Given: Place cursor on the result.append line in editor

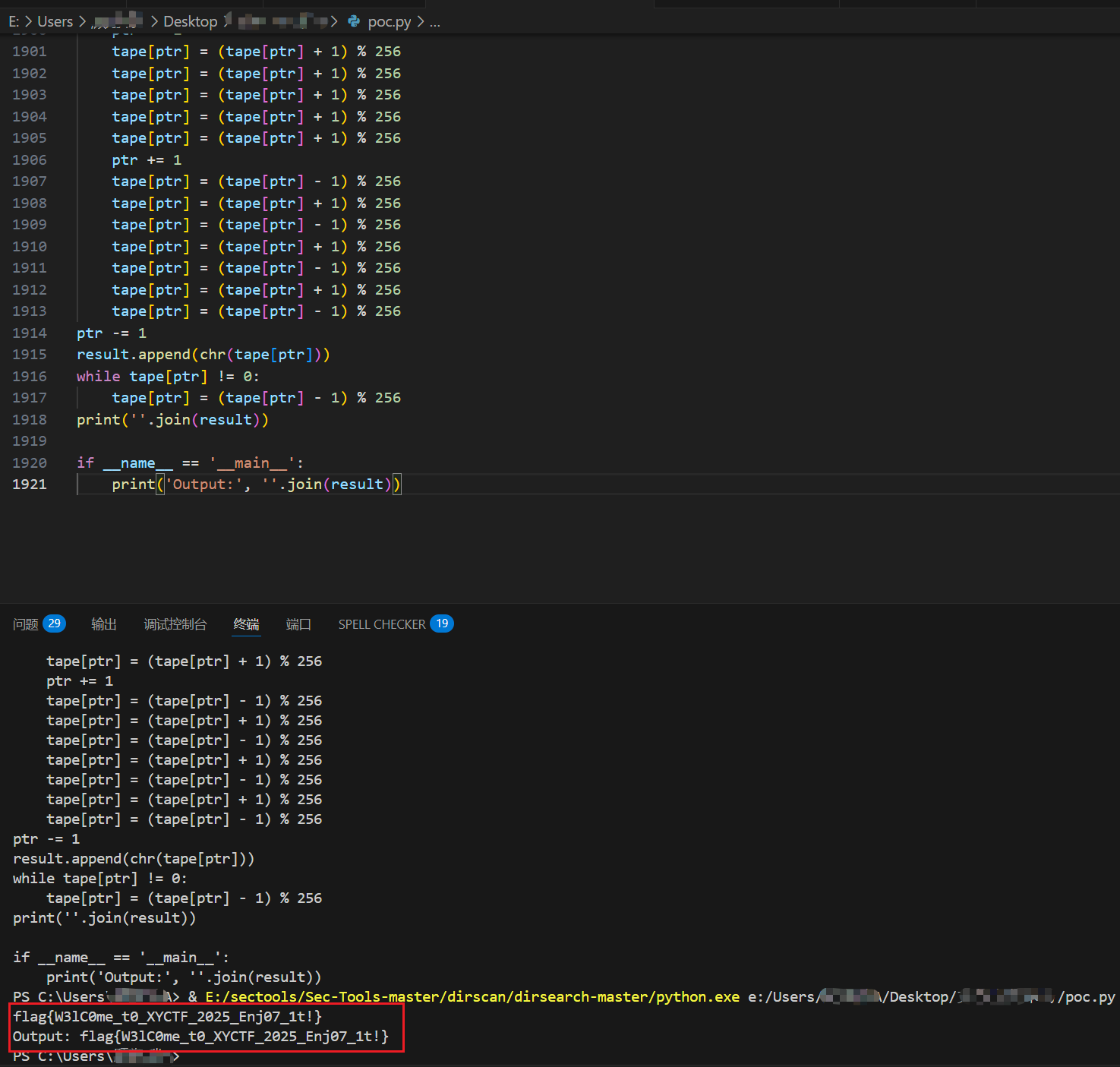Looking at the screenshot, I should [203, 355].
